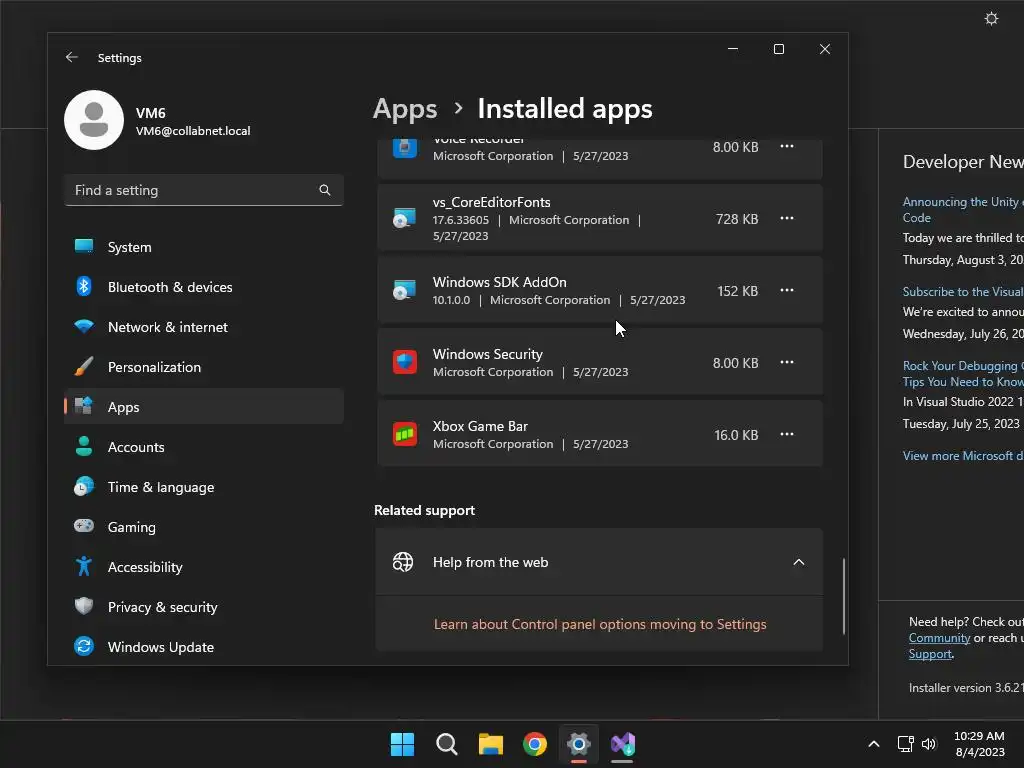Open Windows Update settings

pyautogui.click(x=204, y=647)
